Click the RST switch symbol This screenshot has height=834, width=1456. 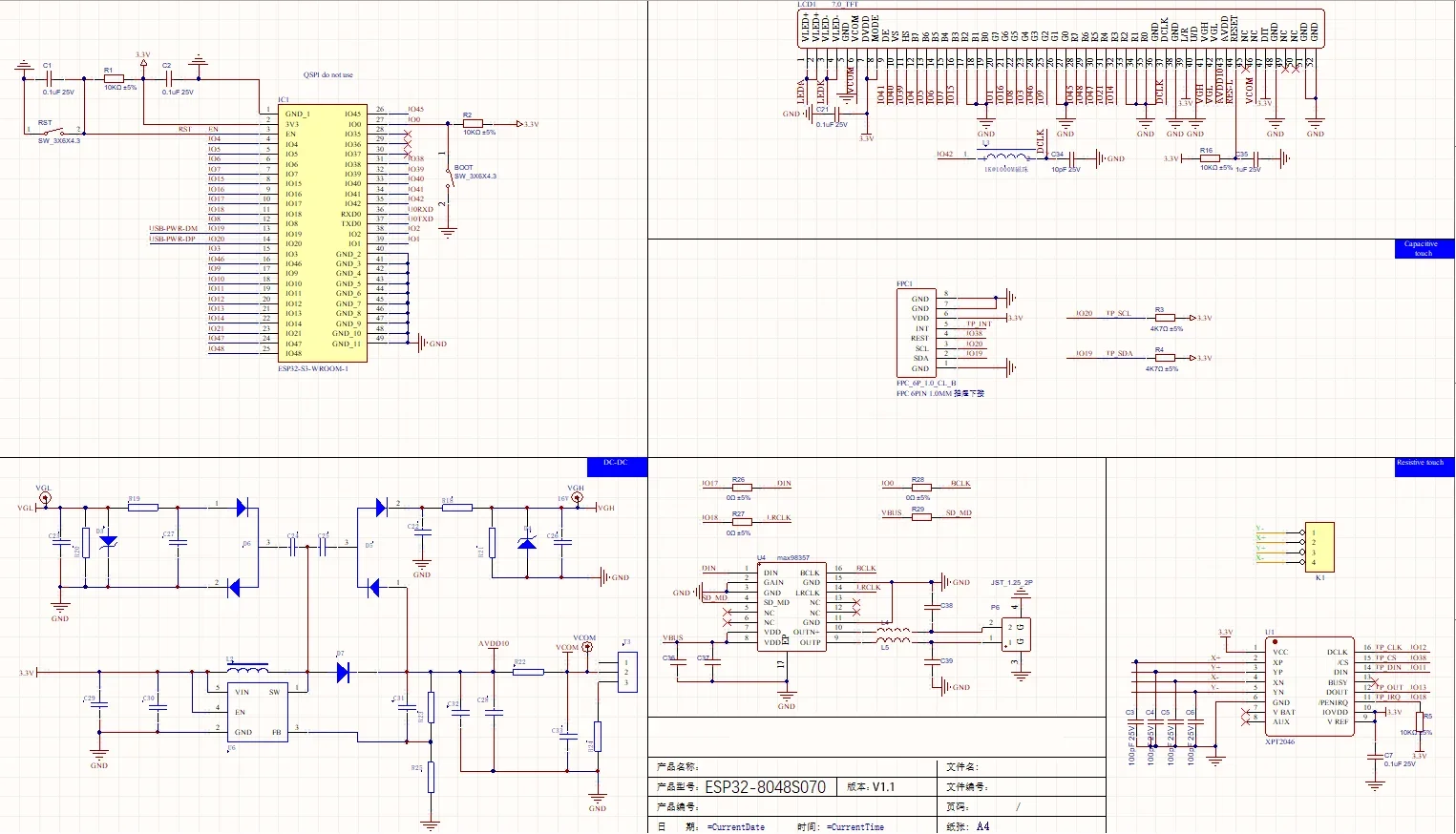pyautogui.click(x=57, y=132)
